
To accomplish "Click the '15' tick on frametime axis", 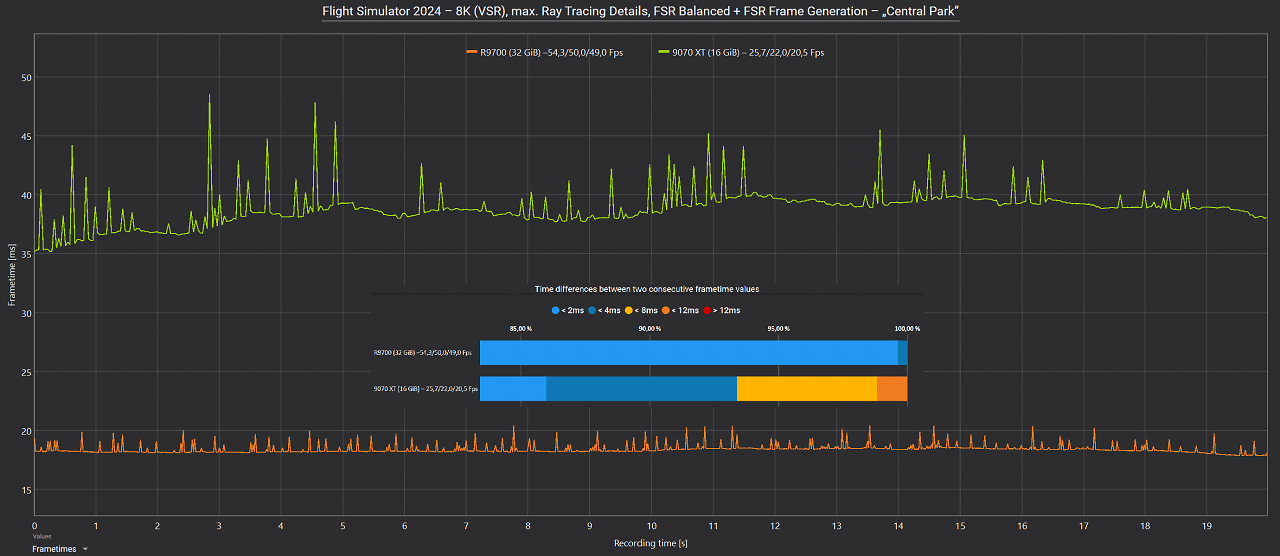I will [26, 490].
